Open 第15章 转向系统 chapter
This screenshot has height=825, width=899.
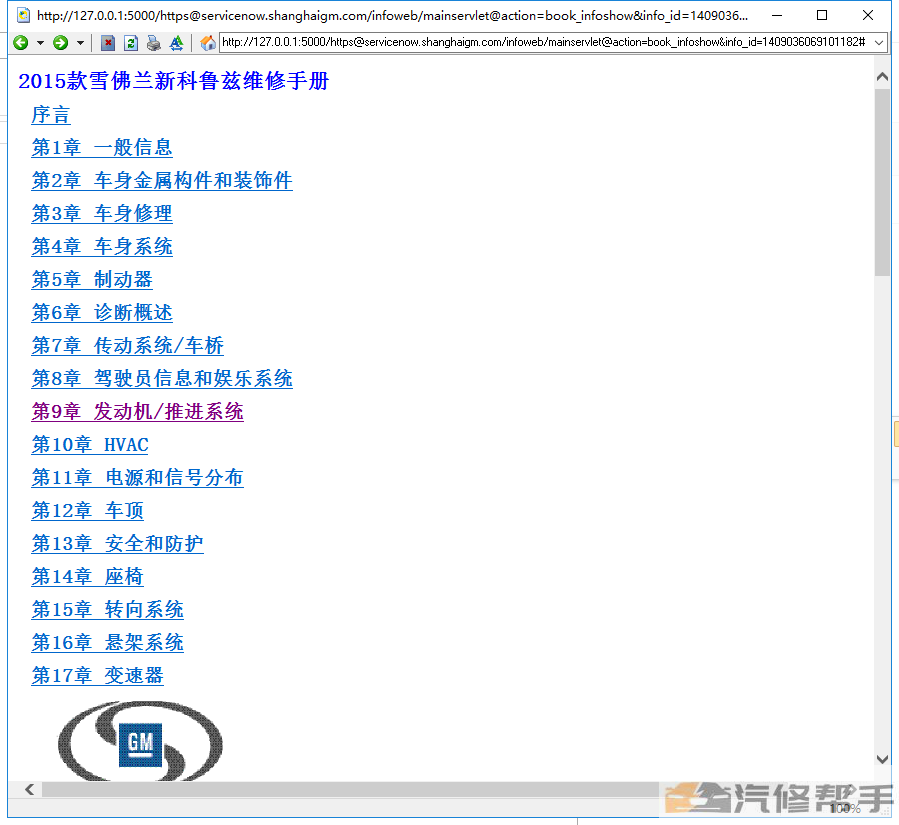(x=107, y=609)
